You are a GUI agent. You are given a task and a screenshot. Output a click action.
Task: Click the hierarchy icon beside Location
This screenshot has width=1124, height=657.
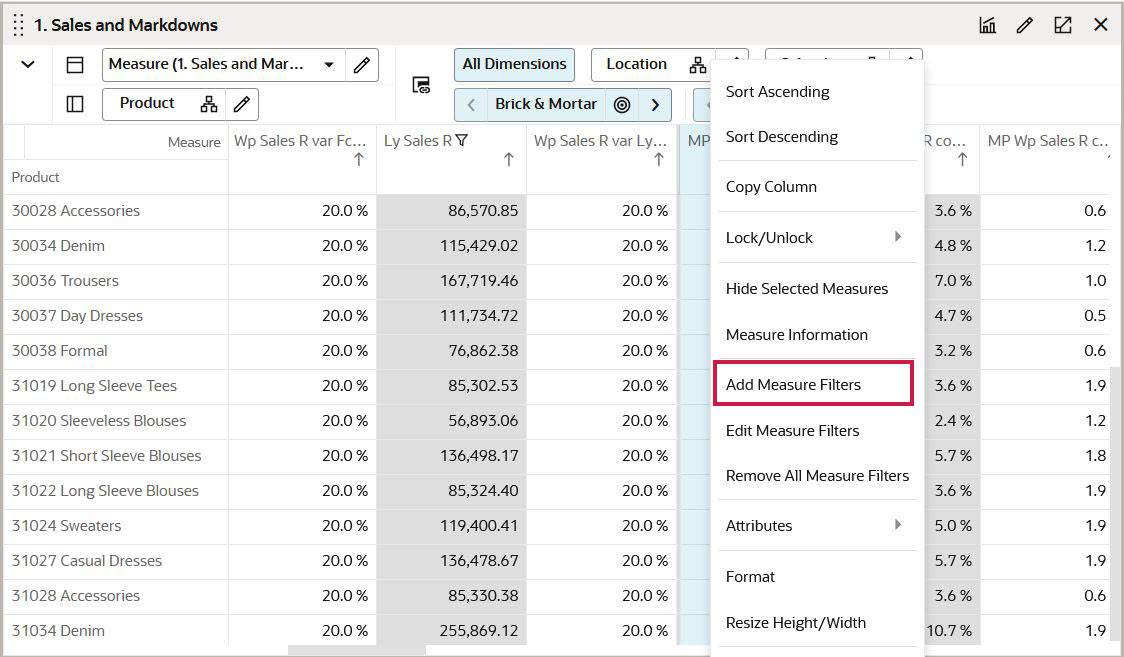(697, 64)
